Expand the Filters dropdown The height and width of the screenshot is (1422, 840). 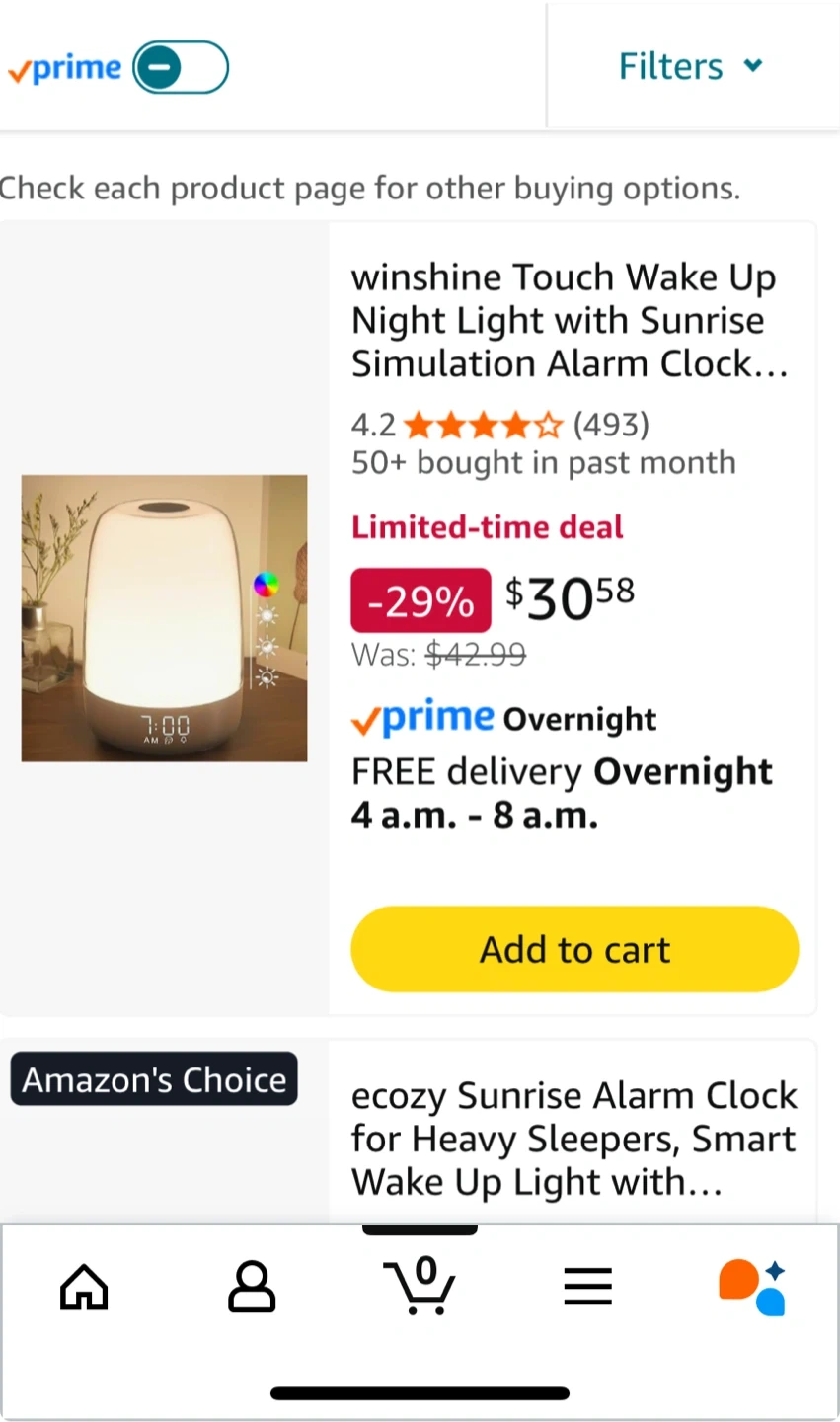pos(691,67)
